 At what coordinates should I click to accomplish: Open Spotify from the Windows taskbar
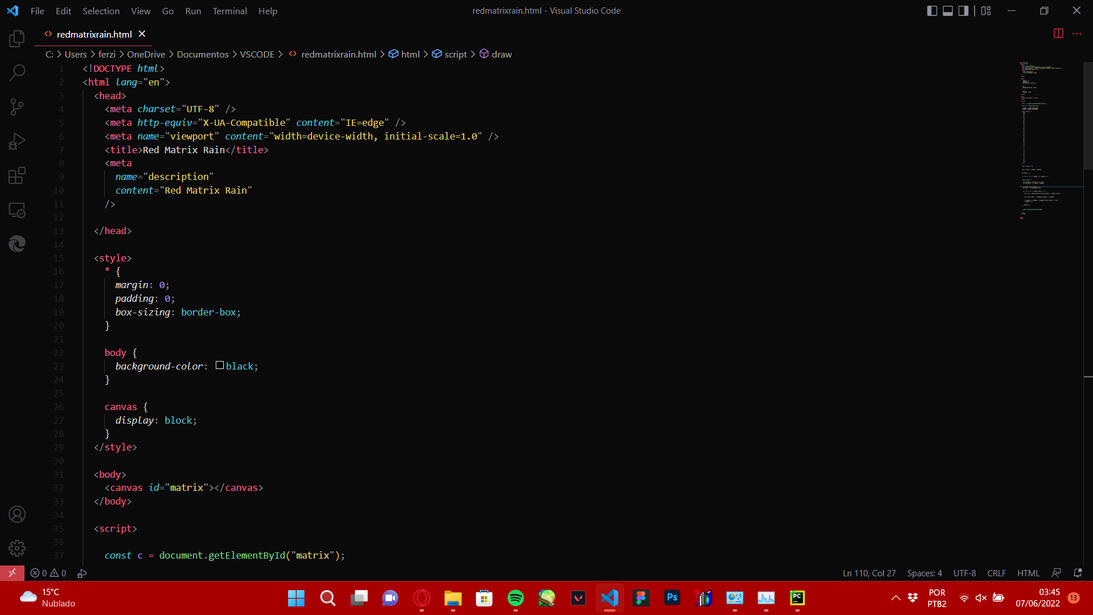pos(516,598)
